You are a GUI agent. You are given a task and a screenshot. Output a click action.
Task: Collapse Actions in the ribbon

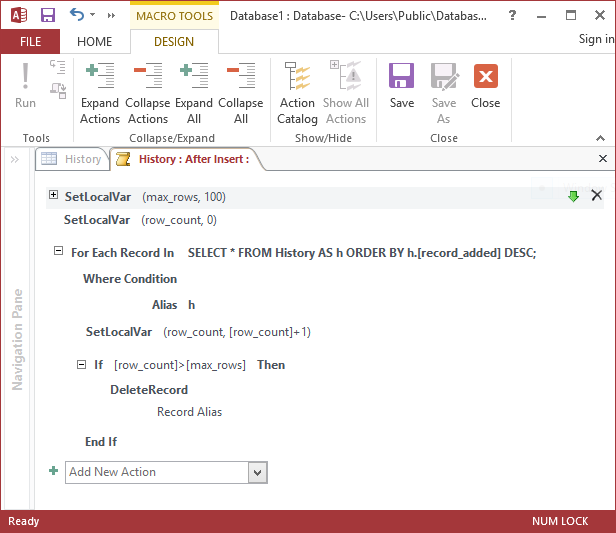[x=147, y=93]
